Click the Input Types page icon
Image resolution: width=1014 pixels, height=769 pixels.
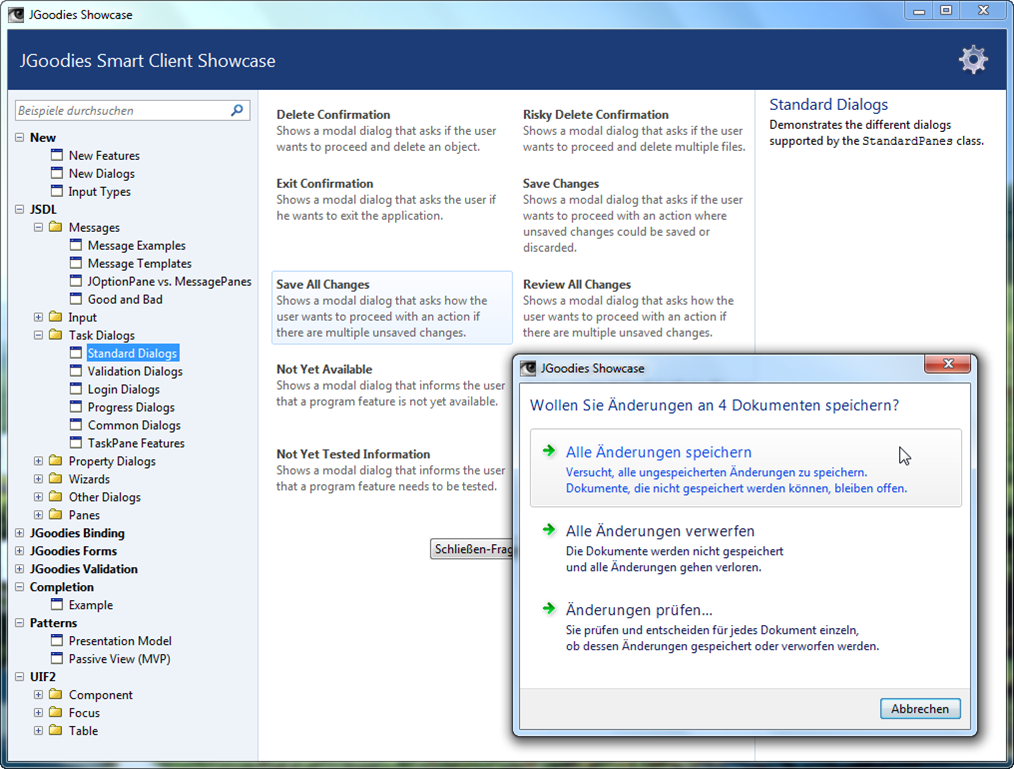(x=57, y=191)
